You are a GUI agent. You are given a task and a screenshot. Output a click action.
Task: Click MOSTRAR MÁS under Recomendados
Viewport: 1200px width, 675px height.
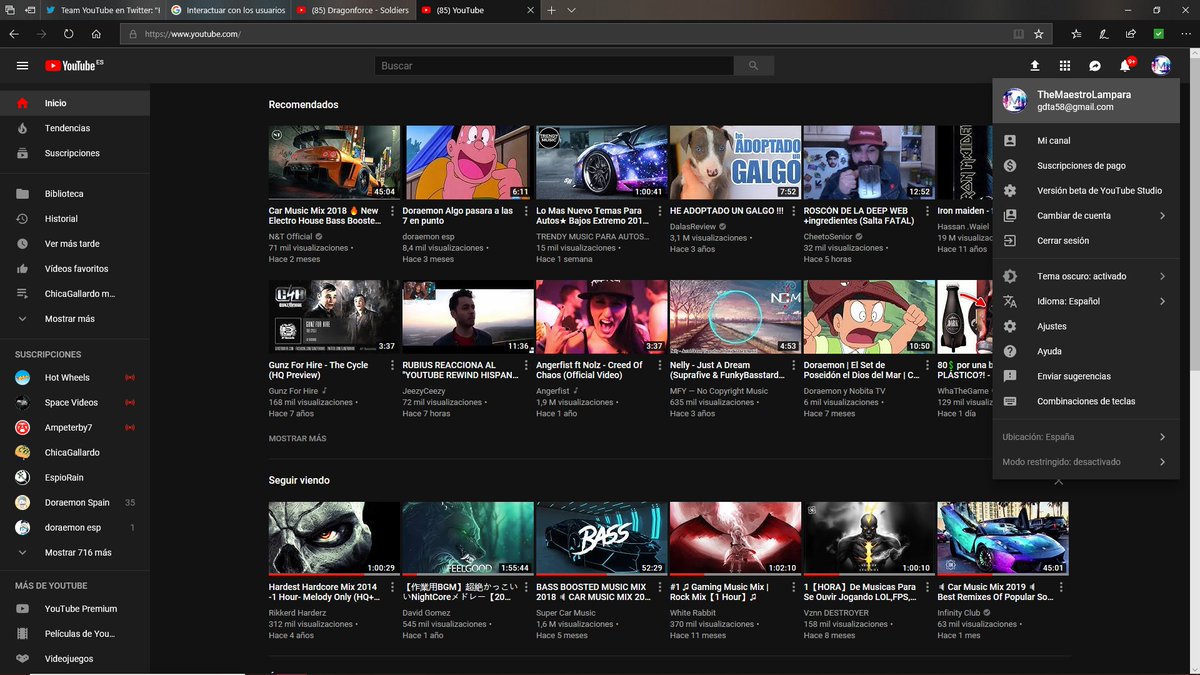tap(297, 439)
